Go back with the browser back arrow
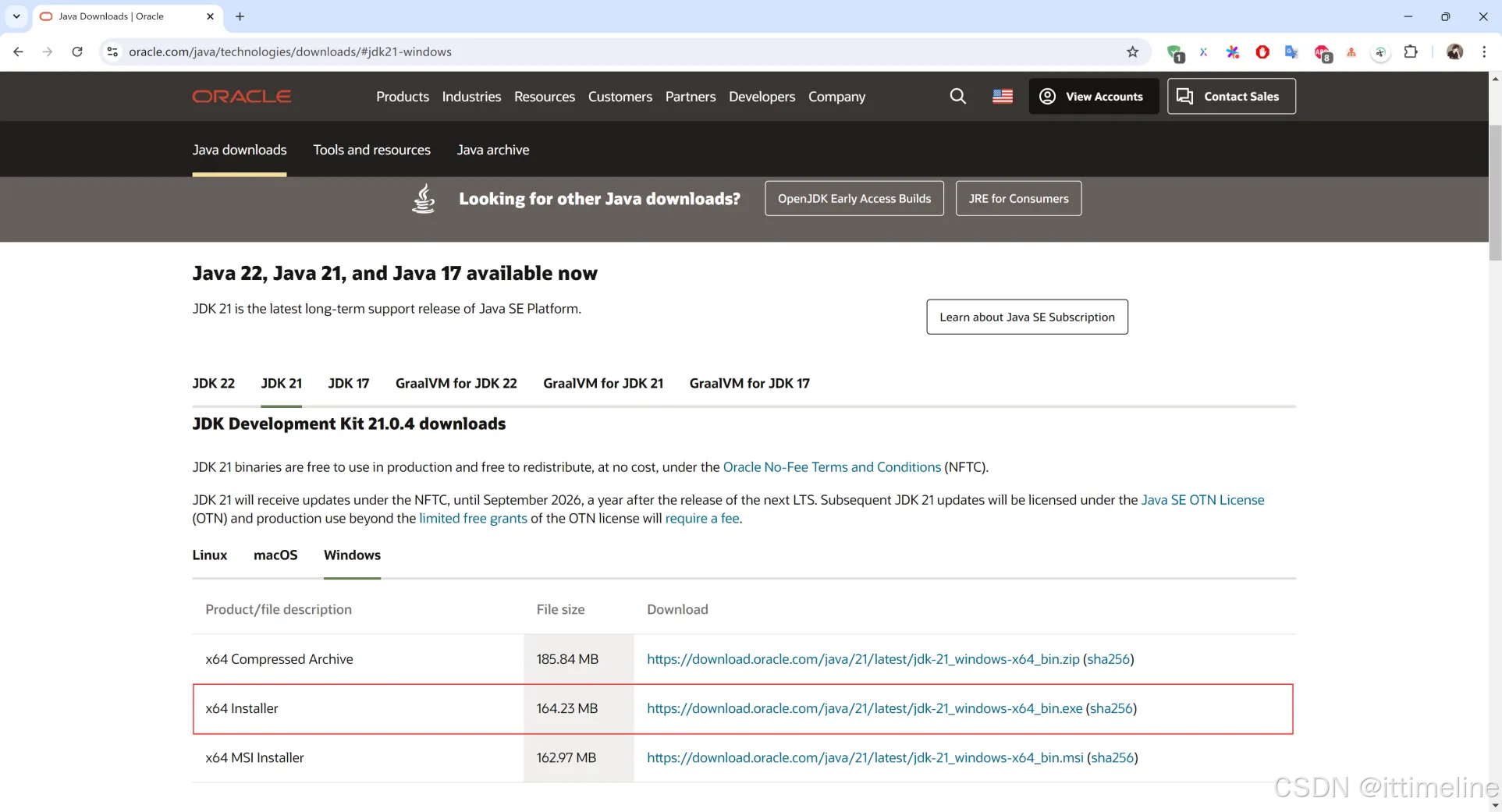This screenshot has height=812, width=1502. [x=18, y=51]
